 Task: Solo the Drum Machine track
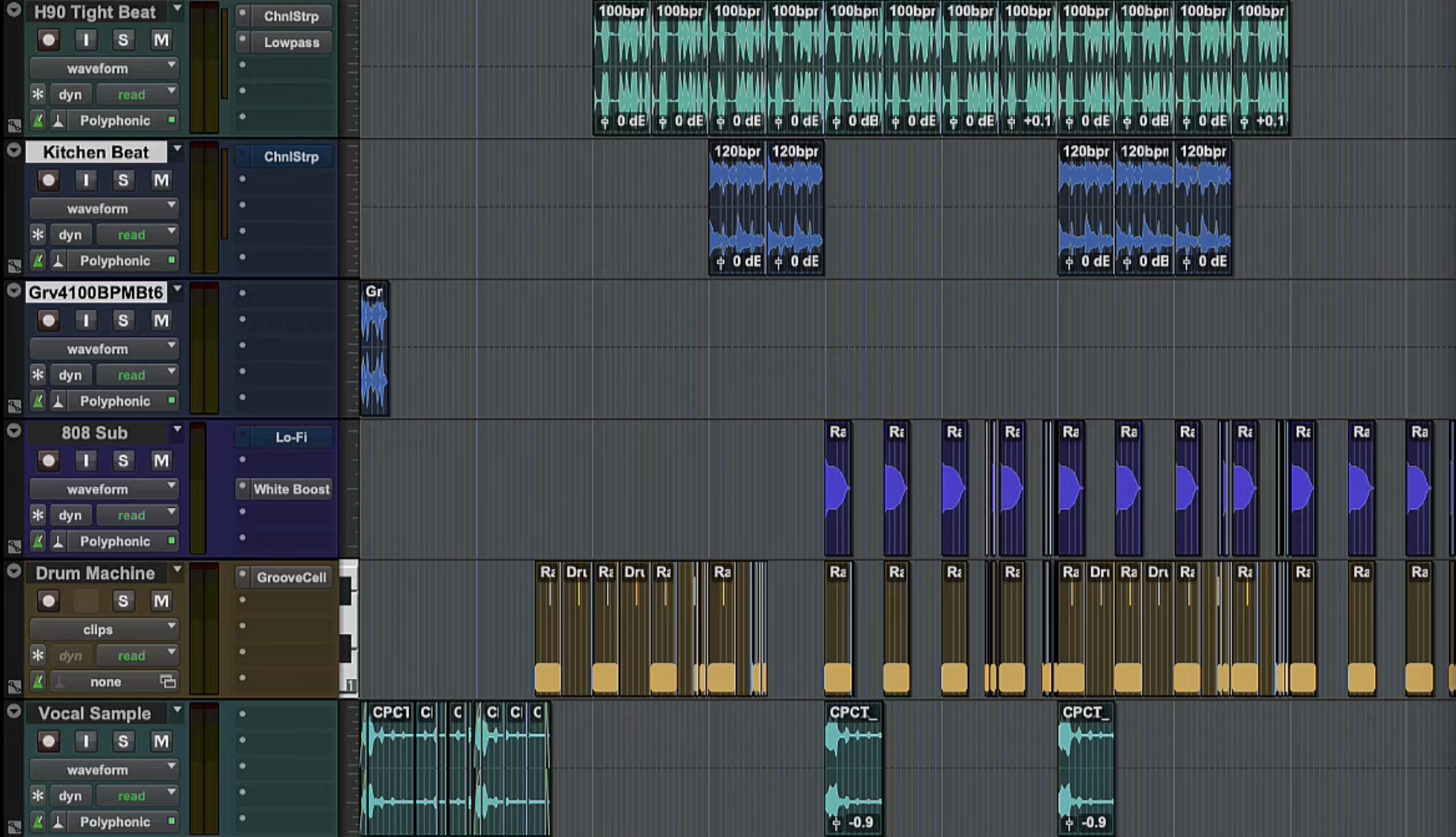(123, 601)
